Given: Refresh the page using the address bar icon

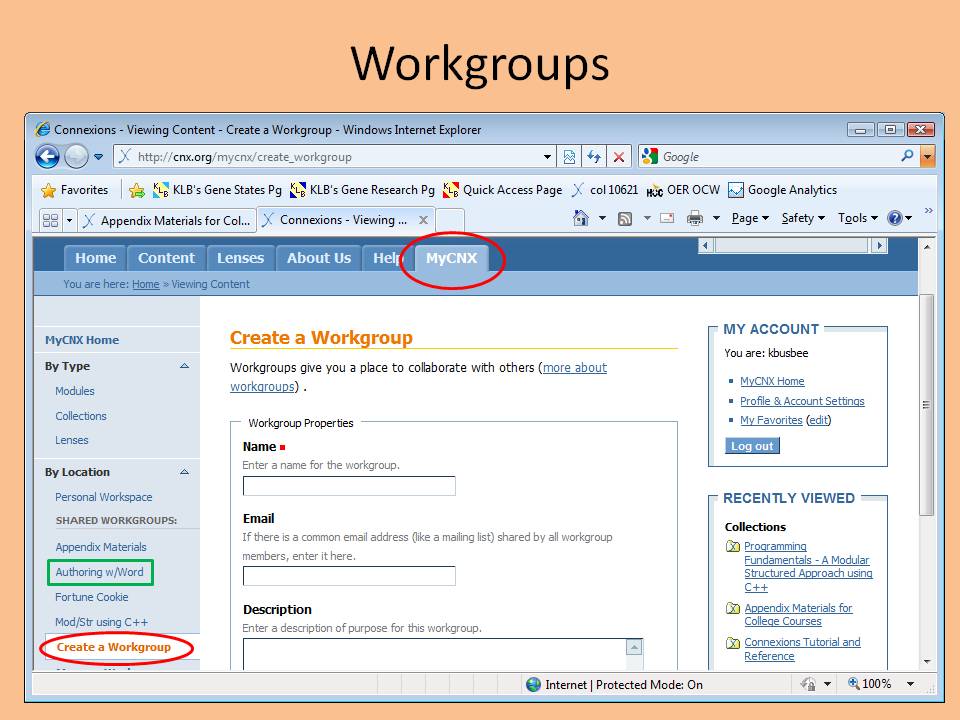Looking at the screenshot, I should click(x=594, y=157).
